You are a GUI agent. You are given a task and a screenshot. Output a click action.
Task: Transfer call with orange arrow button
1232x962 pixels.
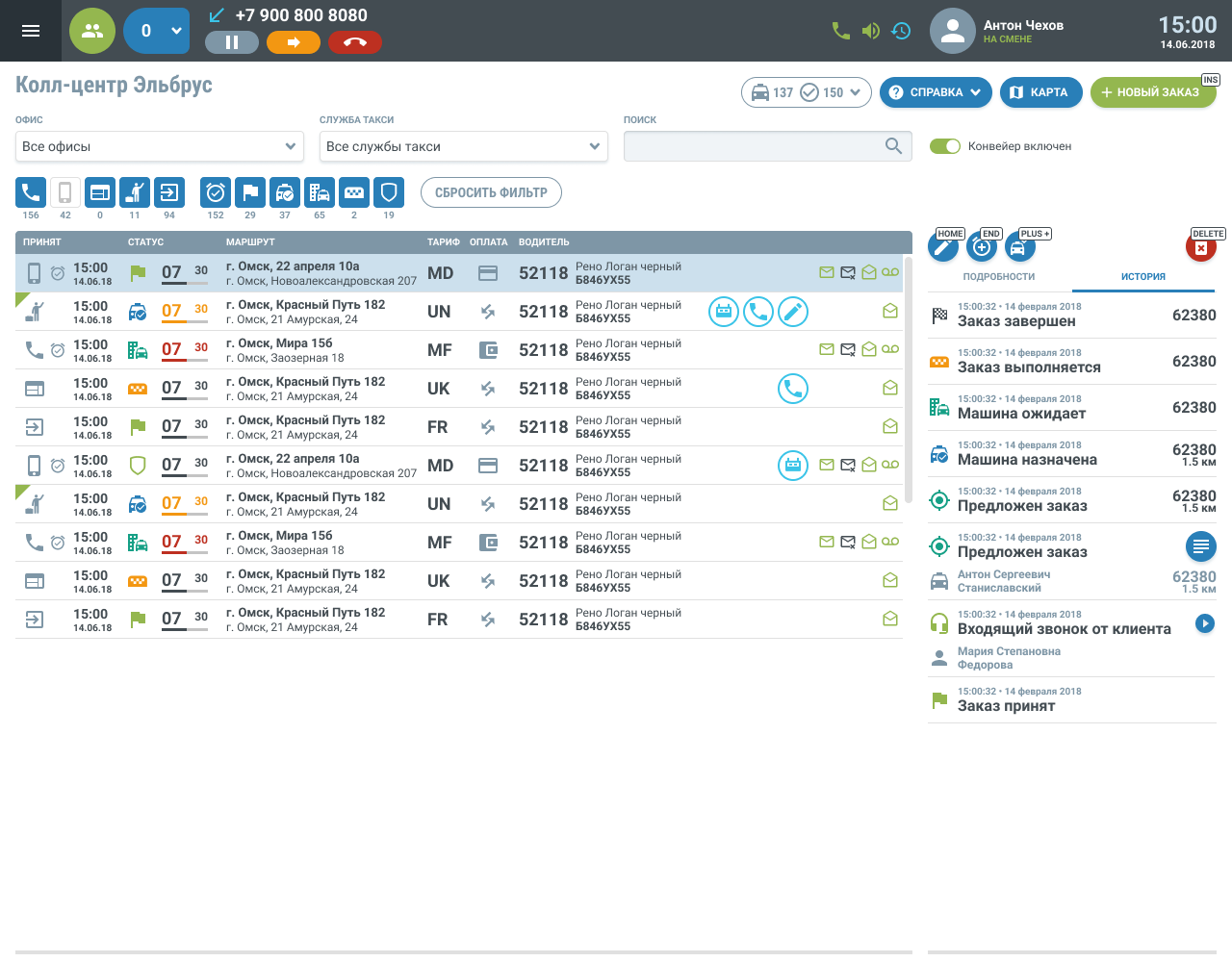[294, 42]
